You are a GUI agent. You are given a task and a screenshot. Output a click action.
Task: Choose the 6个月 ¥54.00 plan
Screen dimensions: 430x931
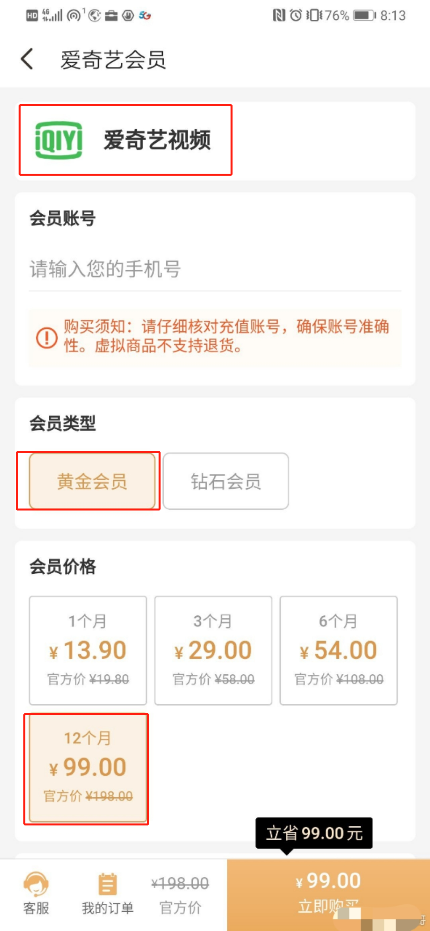pos(339,651)
